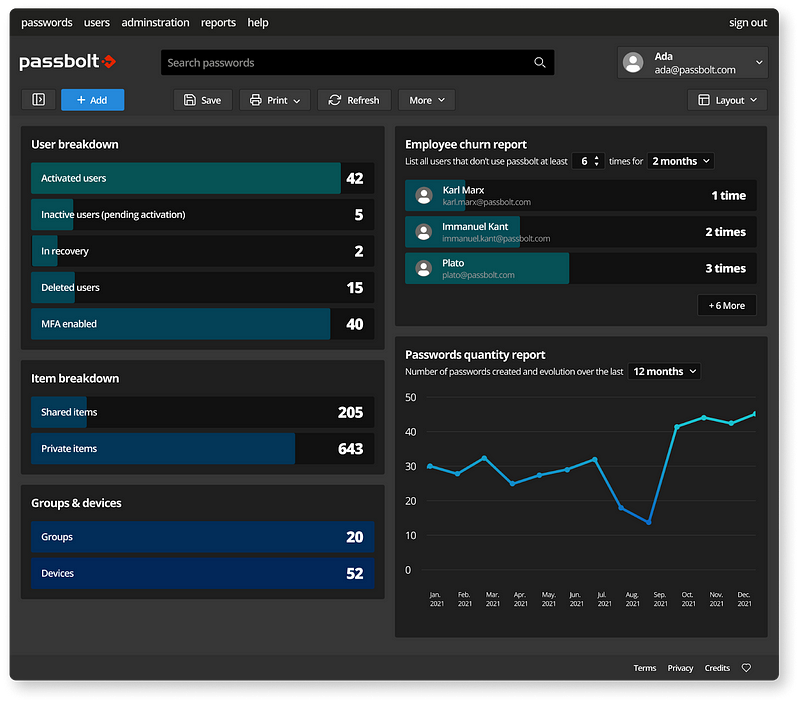Click Ada's profile avatar icon

[x=632, y=63]
